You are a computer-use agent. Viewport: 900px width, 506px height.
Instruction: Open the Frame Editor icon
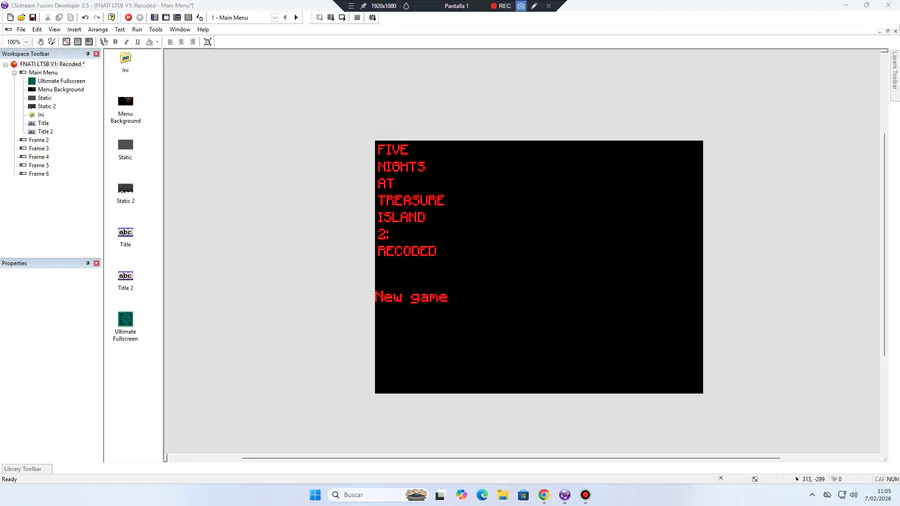(166, 18)
